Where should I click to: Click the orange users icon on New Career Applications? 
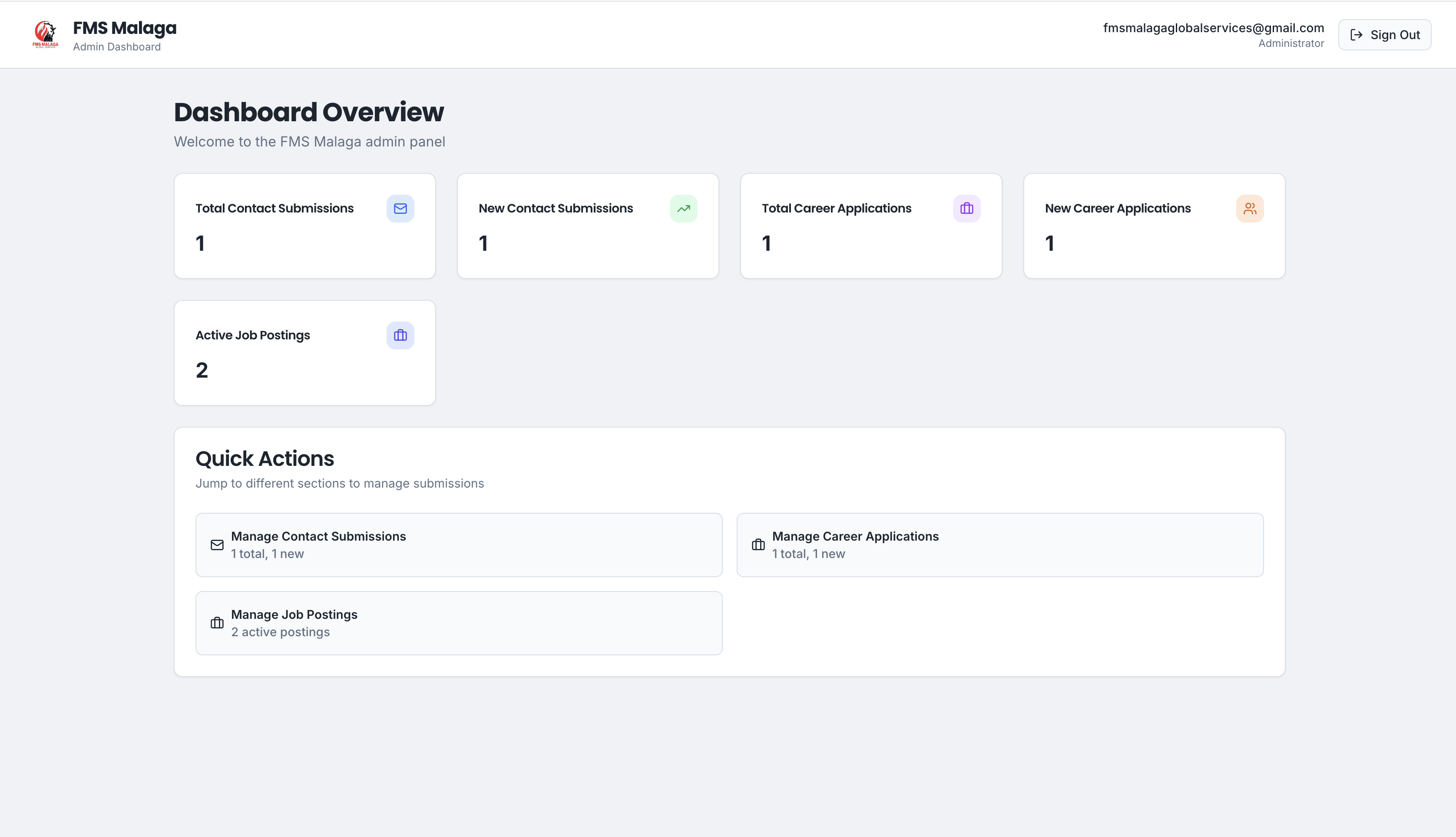point(1250,209)
